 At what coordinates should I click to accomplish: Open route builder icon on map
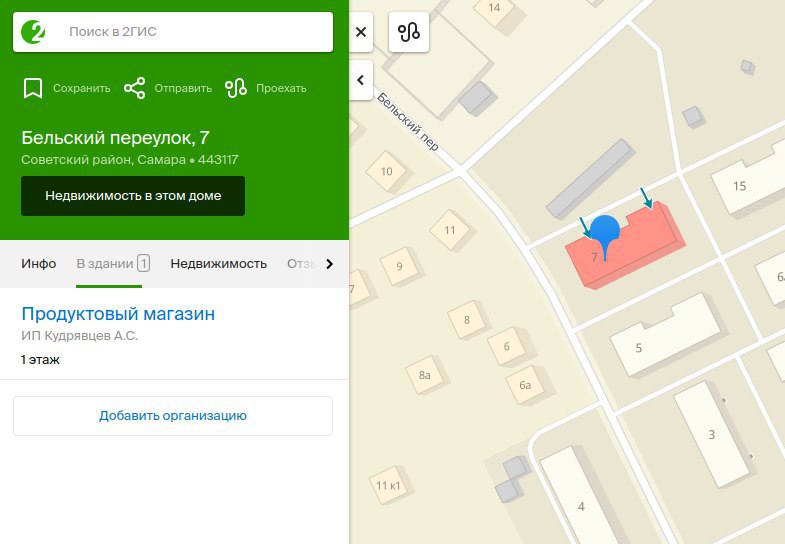click(x=409, y=32)
